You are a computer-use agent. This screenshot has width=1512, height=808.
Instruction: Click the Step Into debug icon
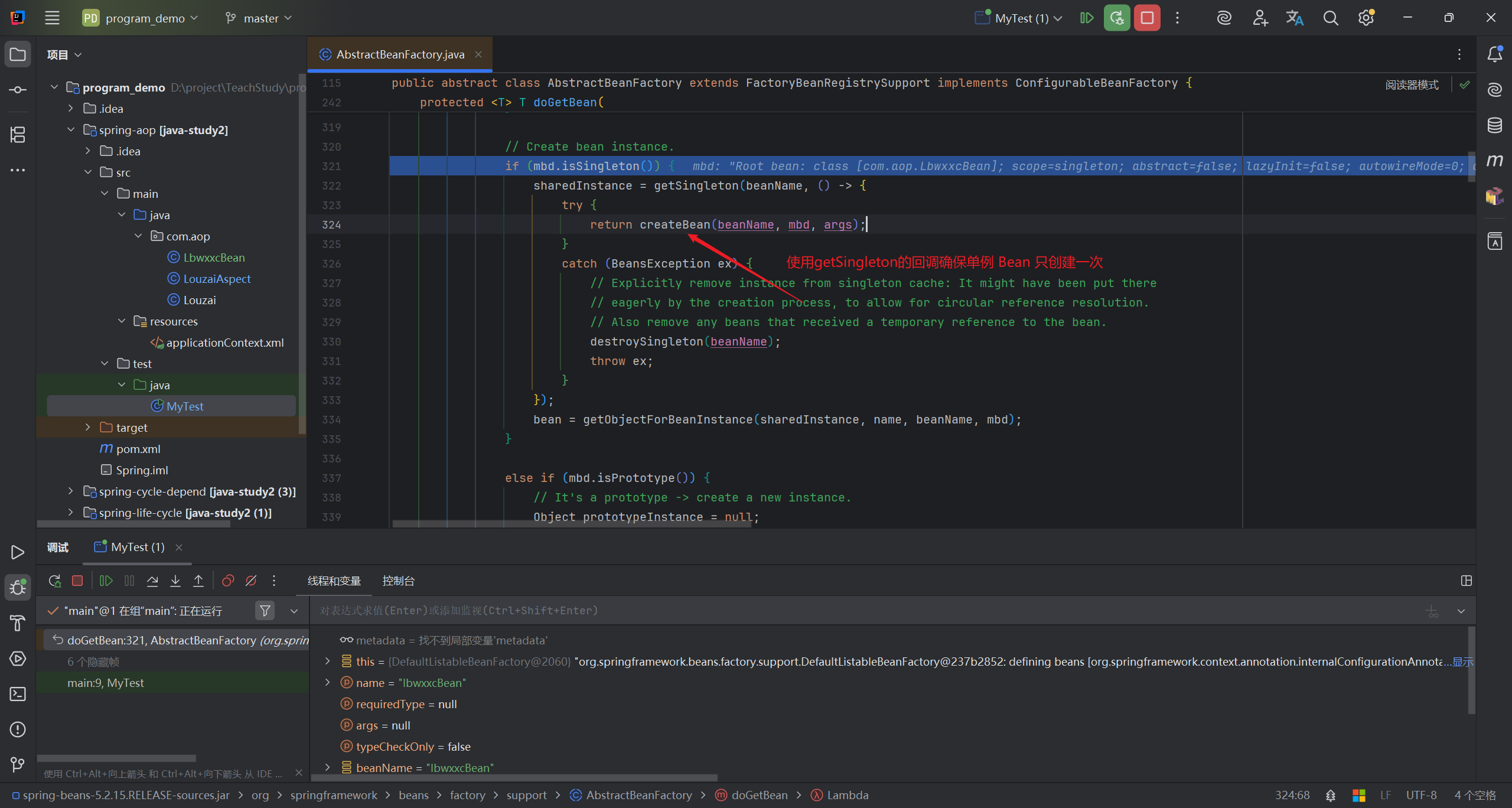(x=175, y=581)
